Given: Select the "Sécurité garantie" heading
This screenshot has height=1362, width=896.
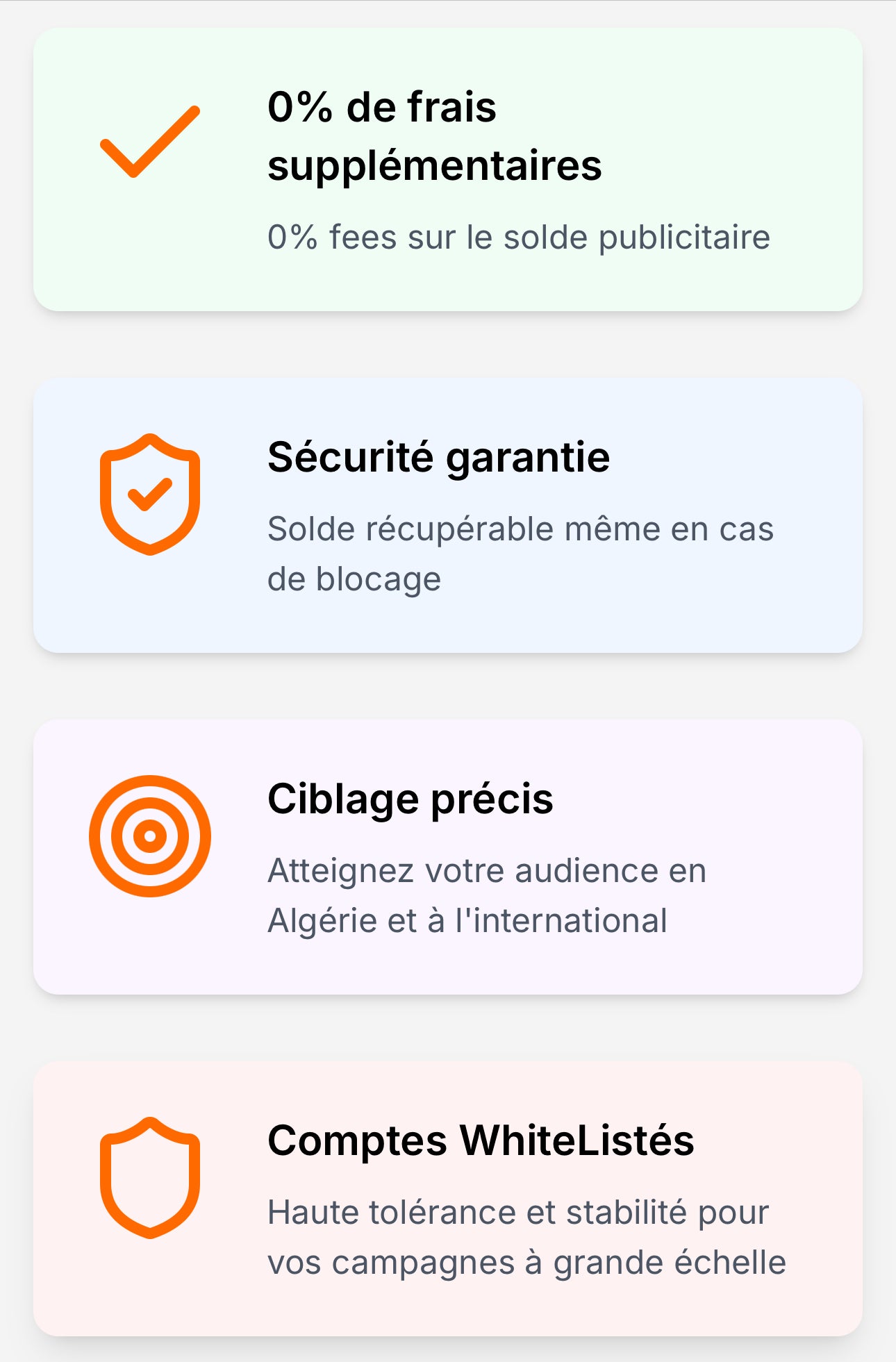Looking at the screenshot, I should (438, 458).
